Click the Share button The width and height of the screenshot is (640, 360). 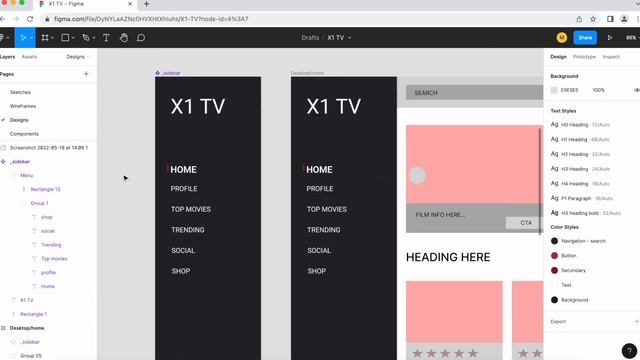(x=585, y=38)
